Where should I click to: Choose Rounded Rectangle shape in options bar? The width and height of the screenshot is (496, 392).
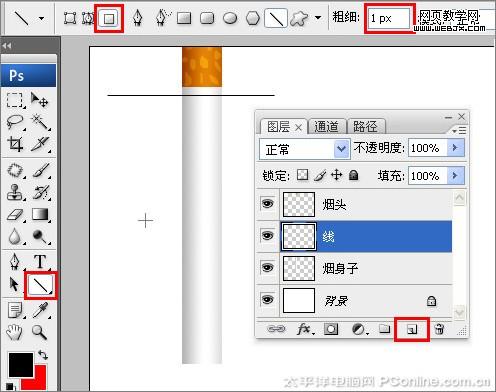[x=207, y=18]
